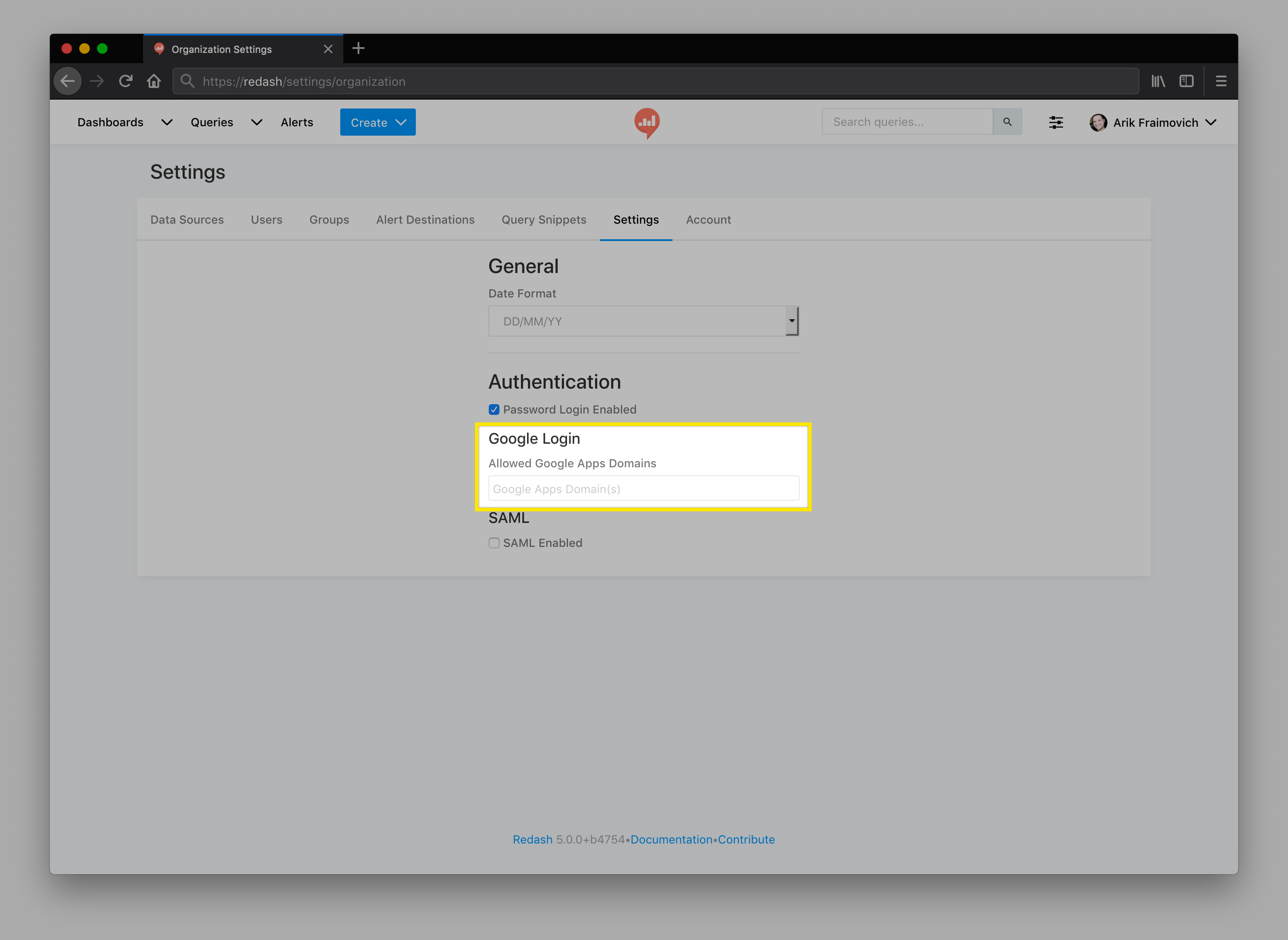1288x940 pixels.
Task: Click the Google Apps Domain(s) field
Action: (x=643, y=489)
